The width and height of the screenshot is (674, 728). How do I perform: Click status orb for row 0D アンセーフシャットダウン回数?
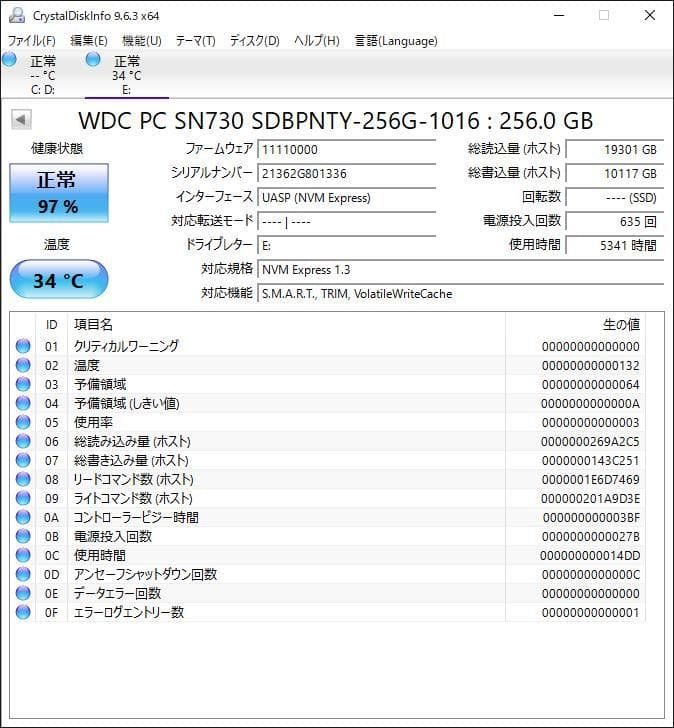coord(23,575)
